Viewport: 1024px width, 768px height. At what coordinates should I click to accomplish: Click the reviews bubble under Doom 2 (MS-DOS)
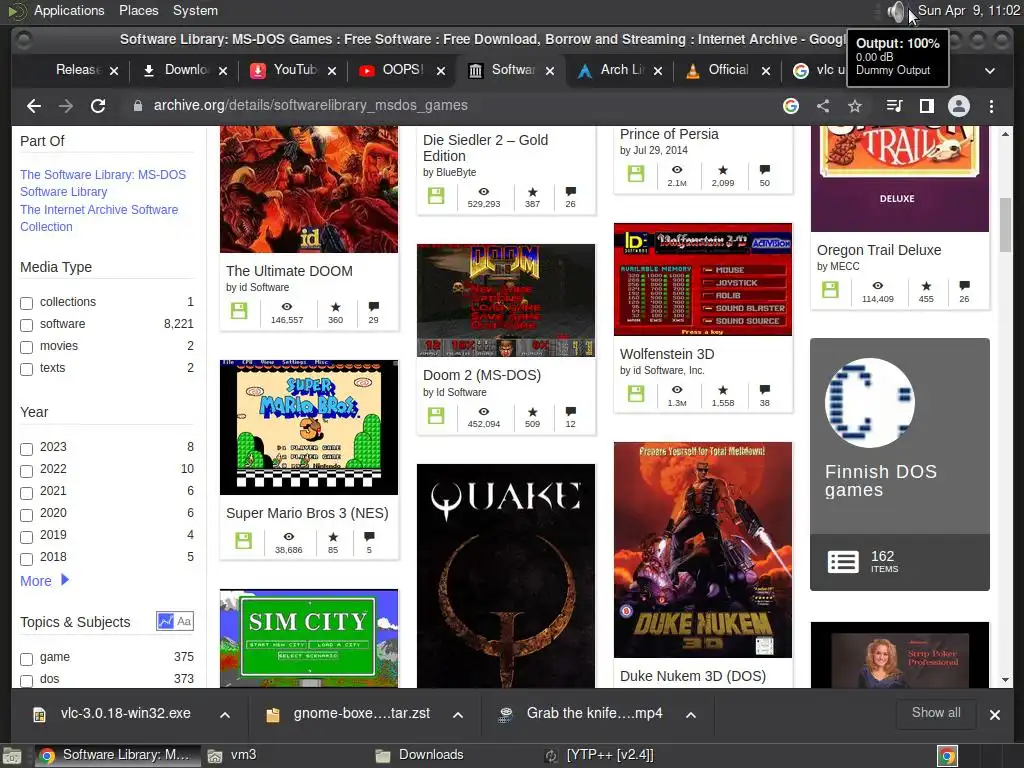[x=571, y=411]
